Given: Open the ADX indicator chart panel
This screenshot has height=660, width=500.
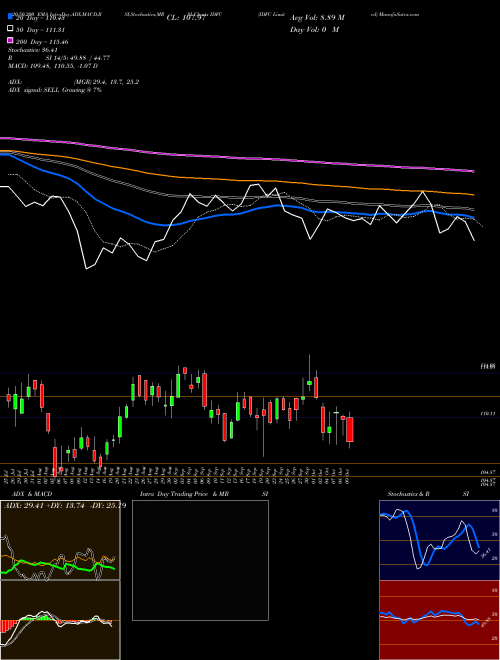Looking at the screenshot, I should [x=60, y=540].
